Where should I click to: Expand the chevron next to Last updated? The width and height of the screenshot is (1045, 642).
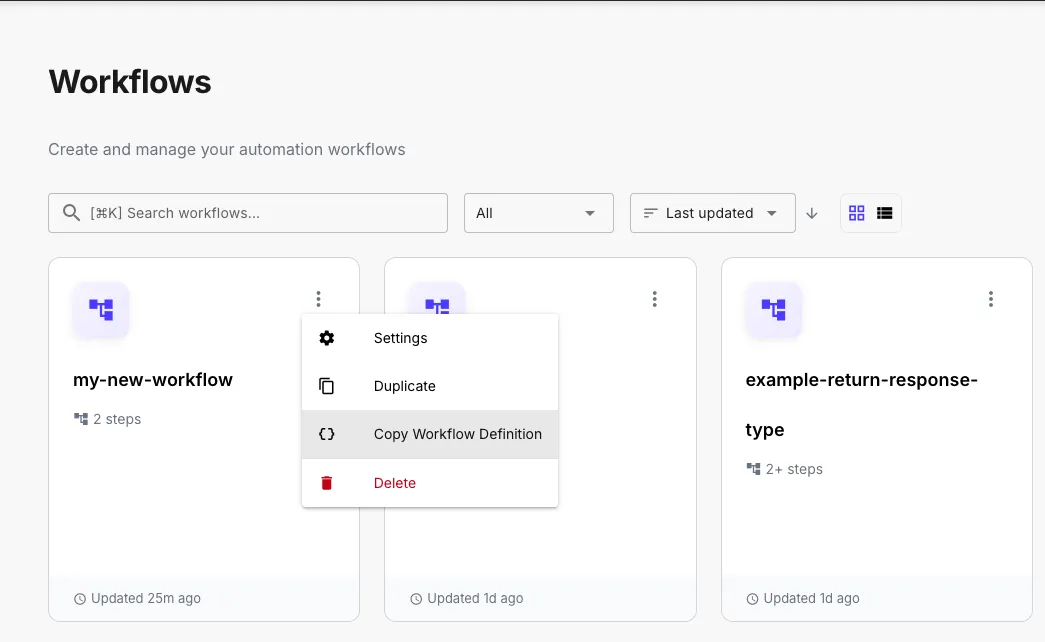(772, 213)
